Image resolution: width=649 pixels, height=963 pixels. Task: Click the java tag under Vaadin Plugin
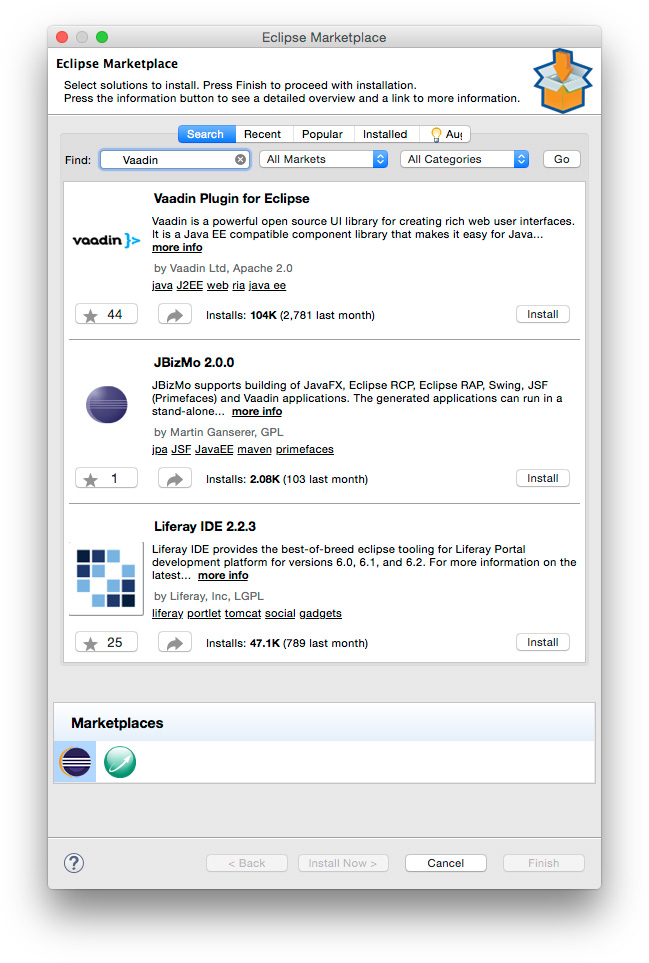(162, 286)
